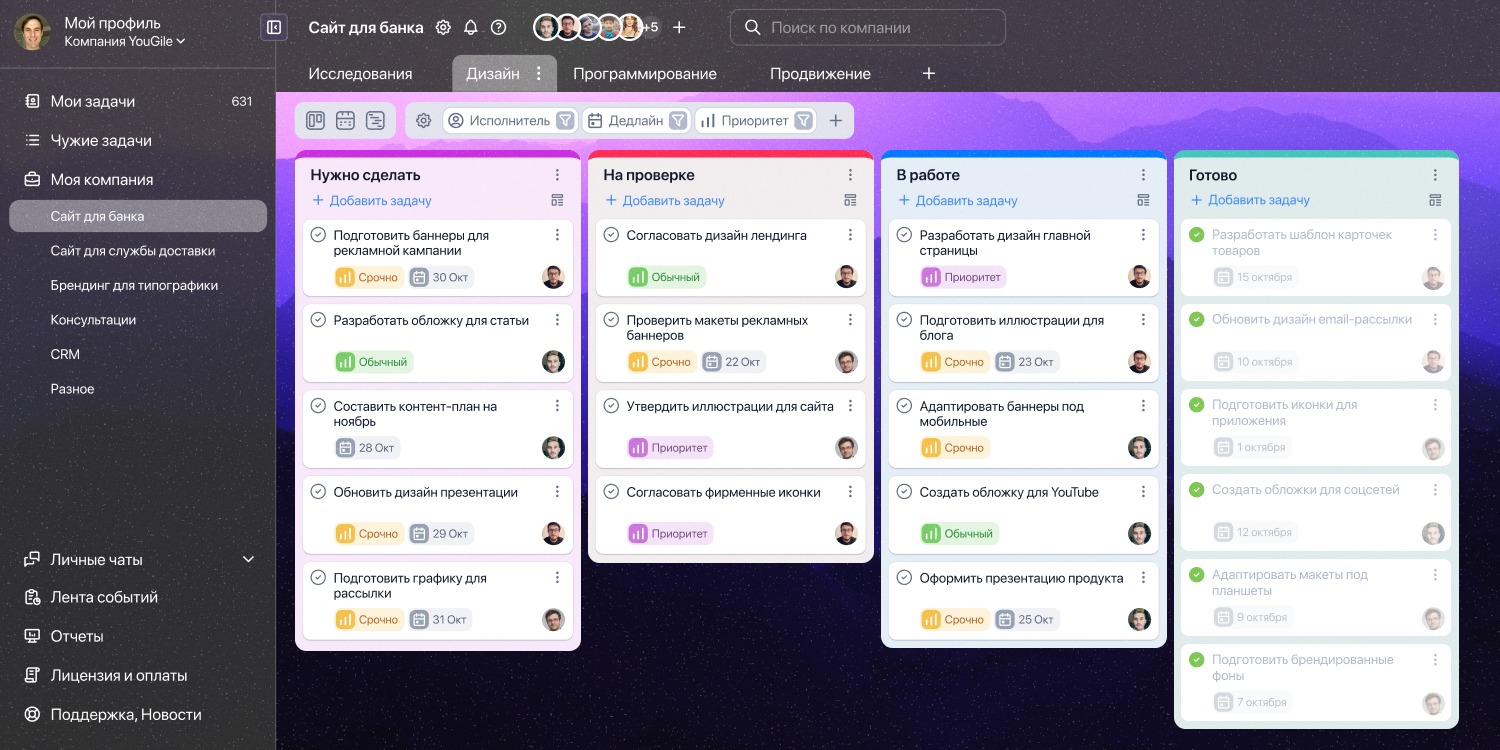
Task: Add a new filter with plus icon
Action: pyautogui.click(x=836, y=121)
